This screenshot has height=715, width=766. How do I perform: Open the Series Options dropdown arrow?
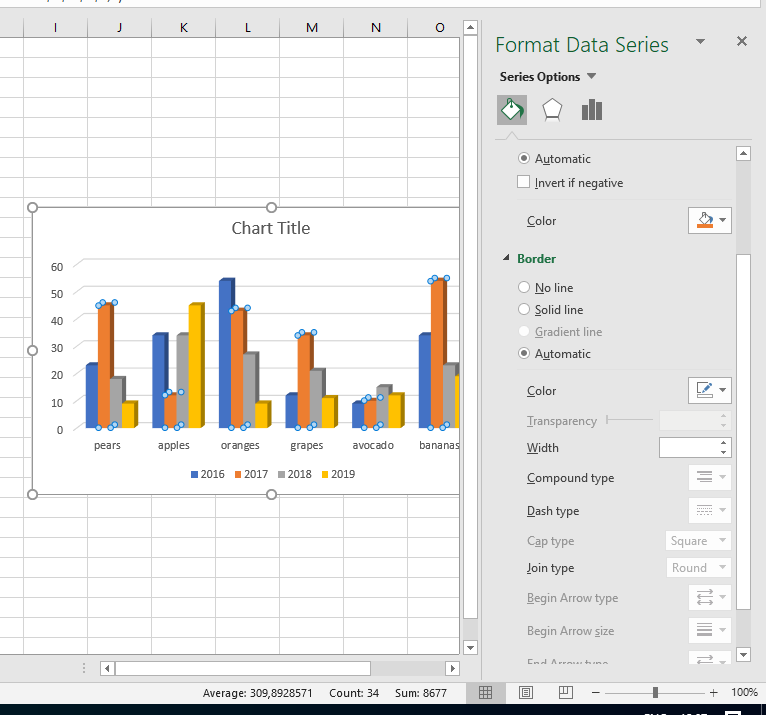591,77
